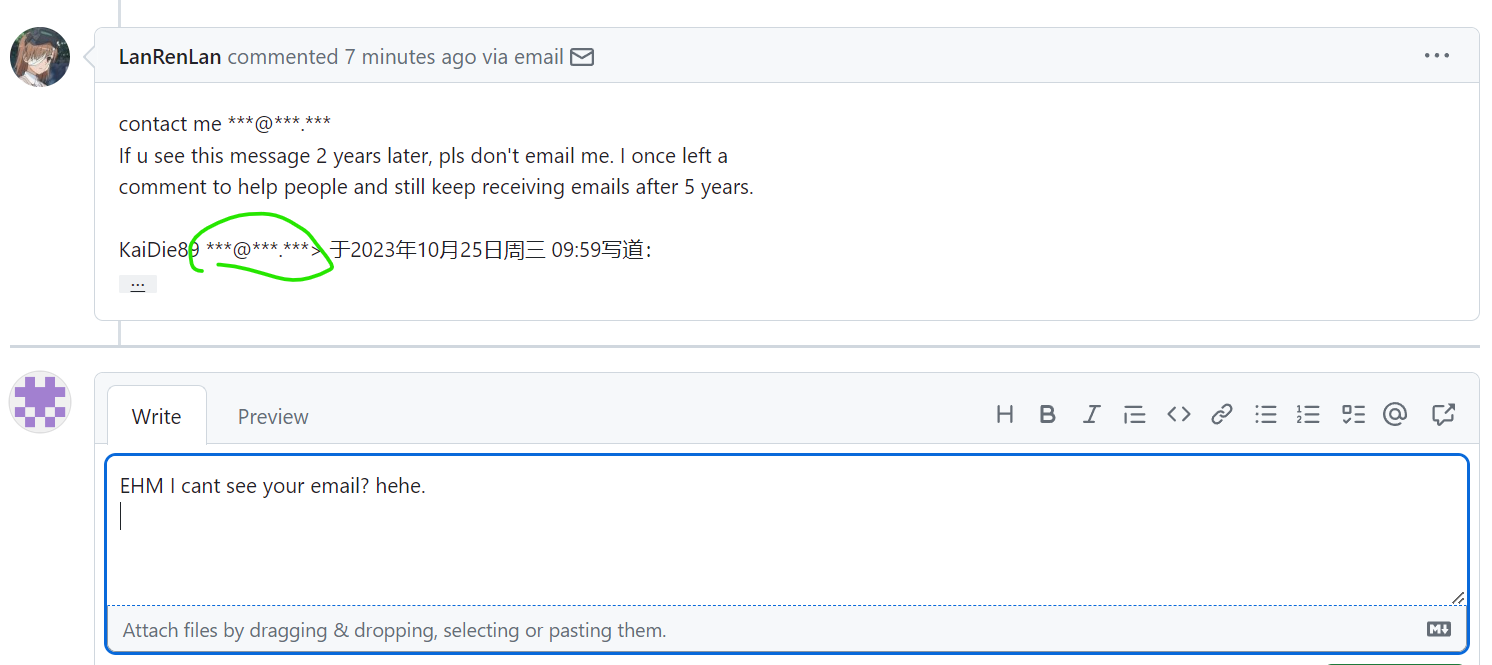The height and width of the screenshot is (665, 1492).
Task: Open the comment options kebab menu
Action: coord(1437,55)
